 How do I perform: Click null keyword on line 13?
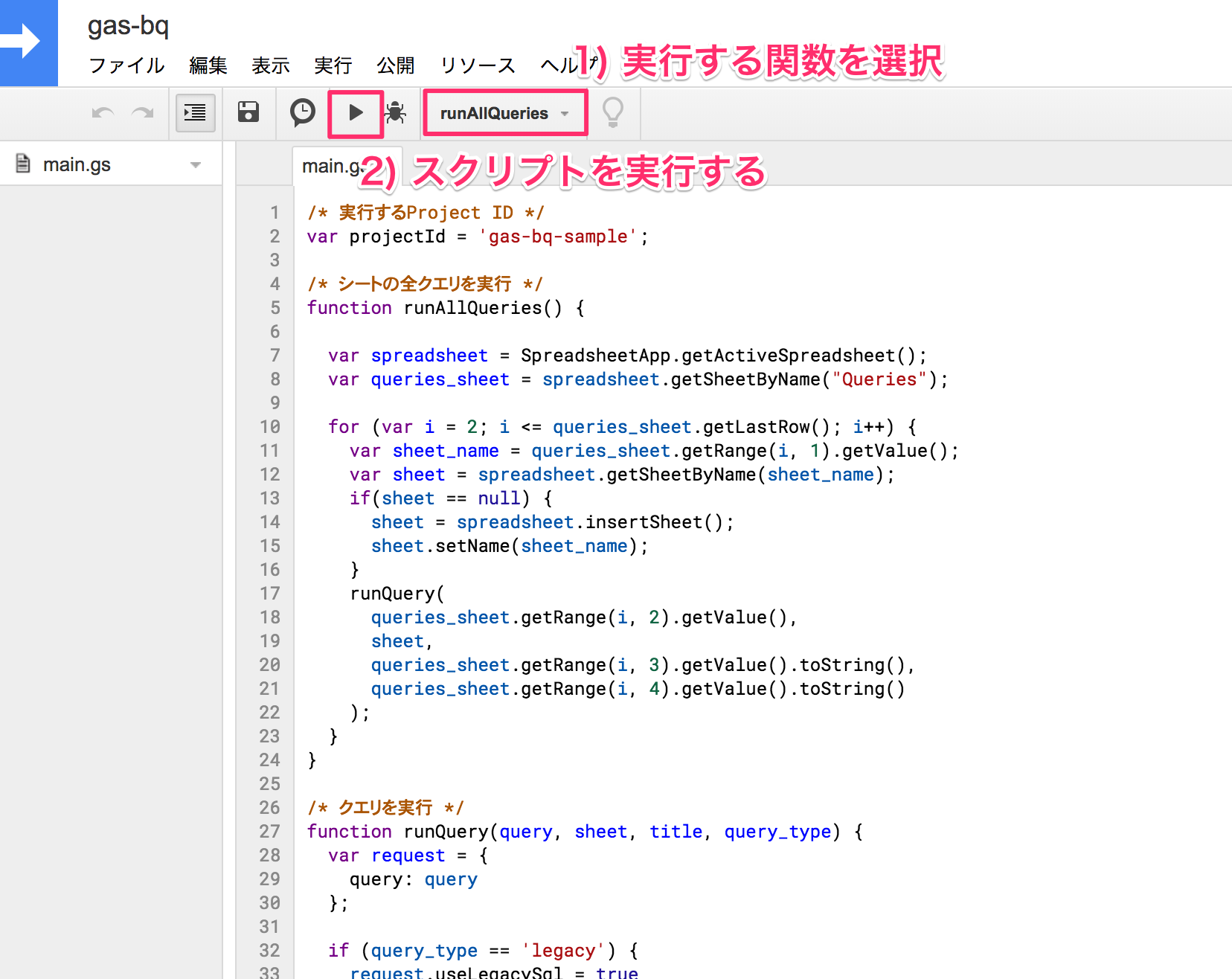coord(498,498)
